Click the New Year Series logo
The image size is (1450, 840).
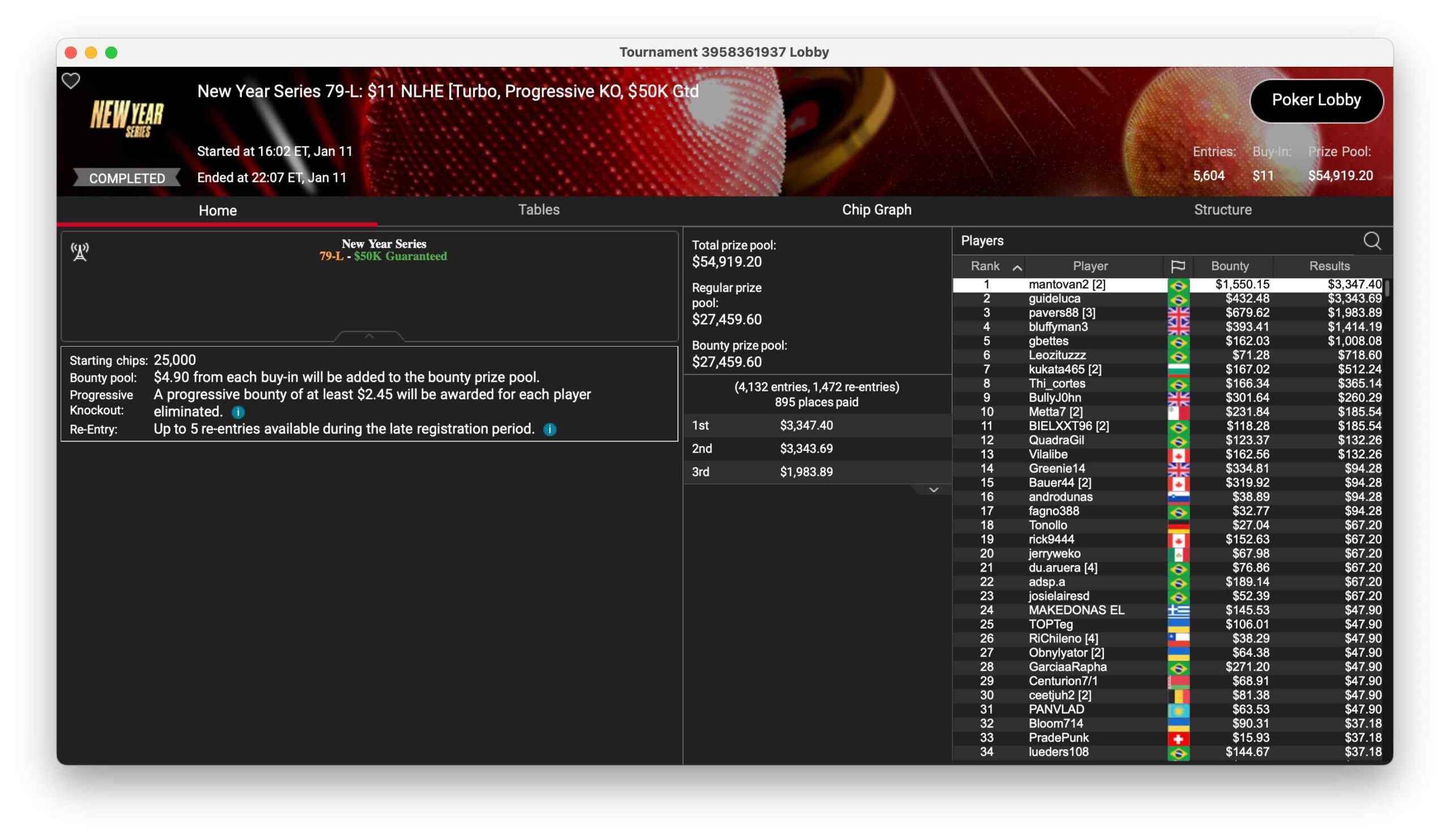click(x=127, y=118)
